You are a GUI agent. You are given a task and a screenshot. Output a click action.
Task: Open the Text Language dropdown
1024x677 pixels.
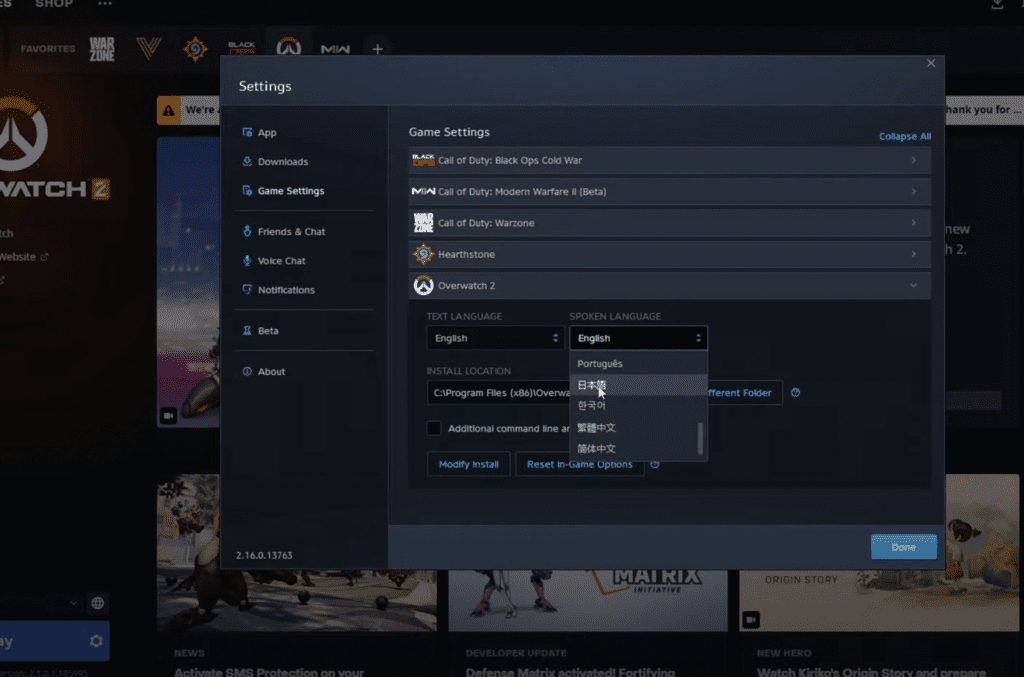click(x=495, y=338)
